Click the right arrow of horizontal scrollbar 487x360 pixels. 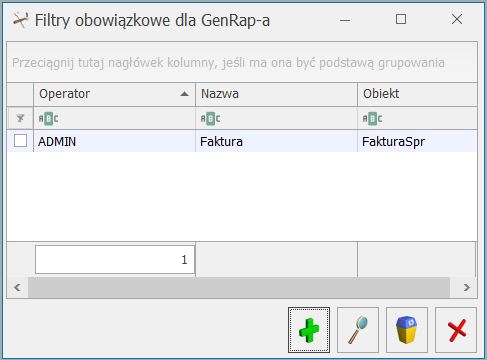(x=467, y=287)
